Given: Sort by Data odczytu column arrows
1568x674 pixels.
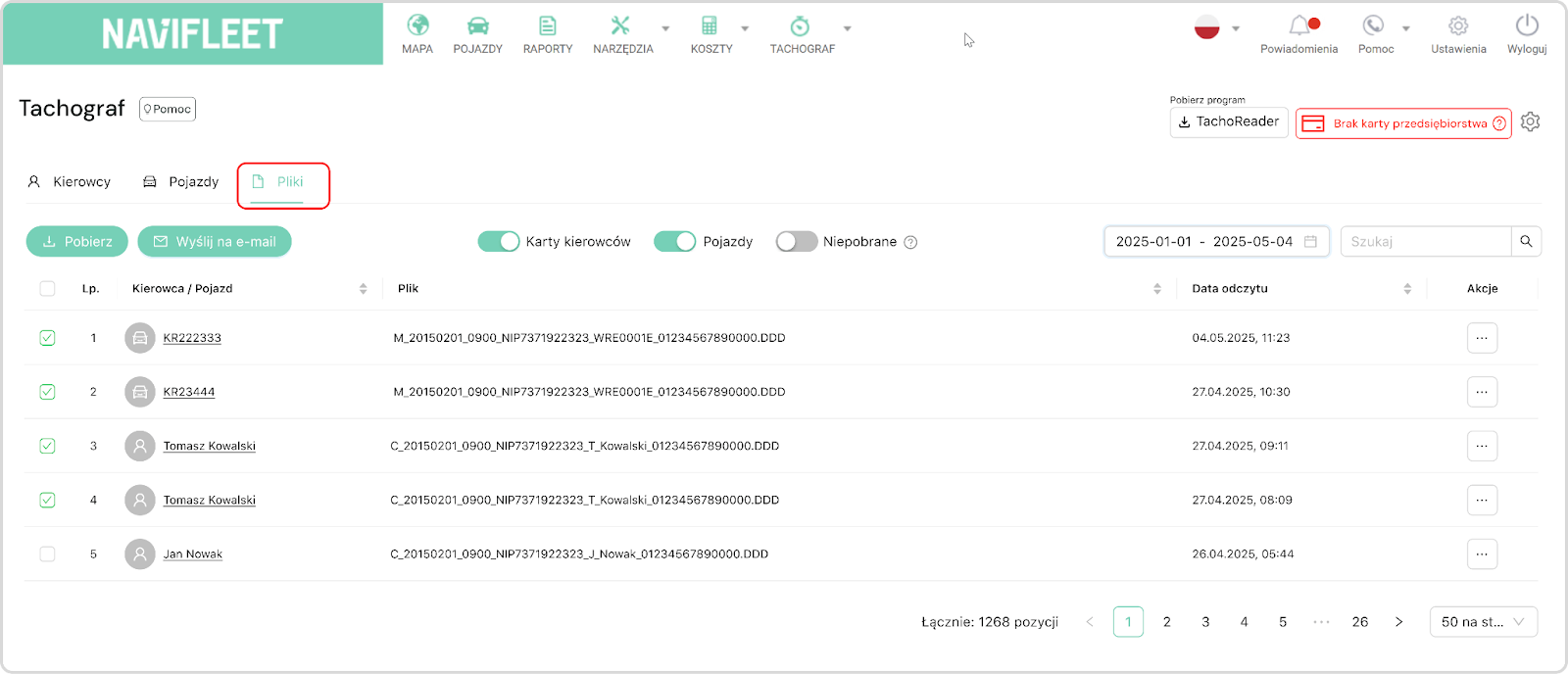Looking at the screenshot, I should tap(1407, 289).
